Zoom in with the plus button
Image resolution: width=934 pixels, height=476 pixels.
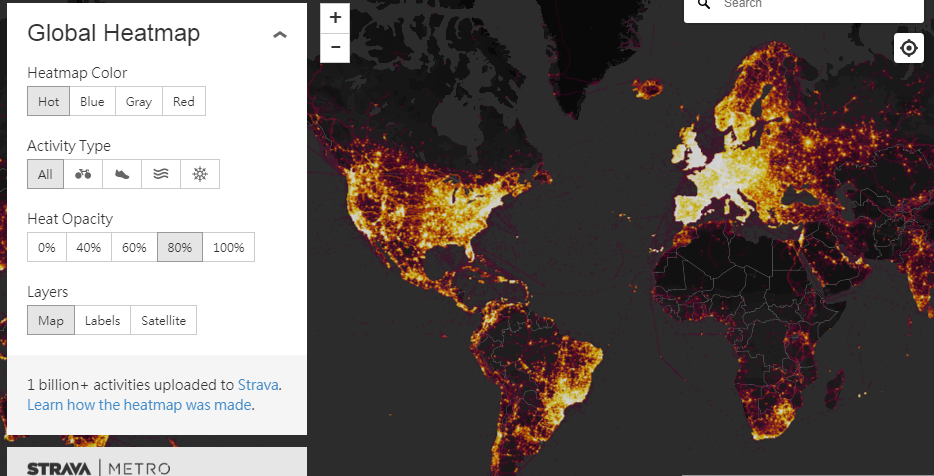335,18
